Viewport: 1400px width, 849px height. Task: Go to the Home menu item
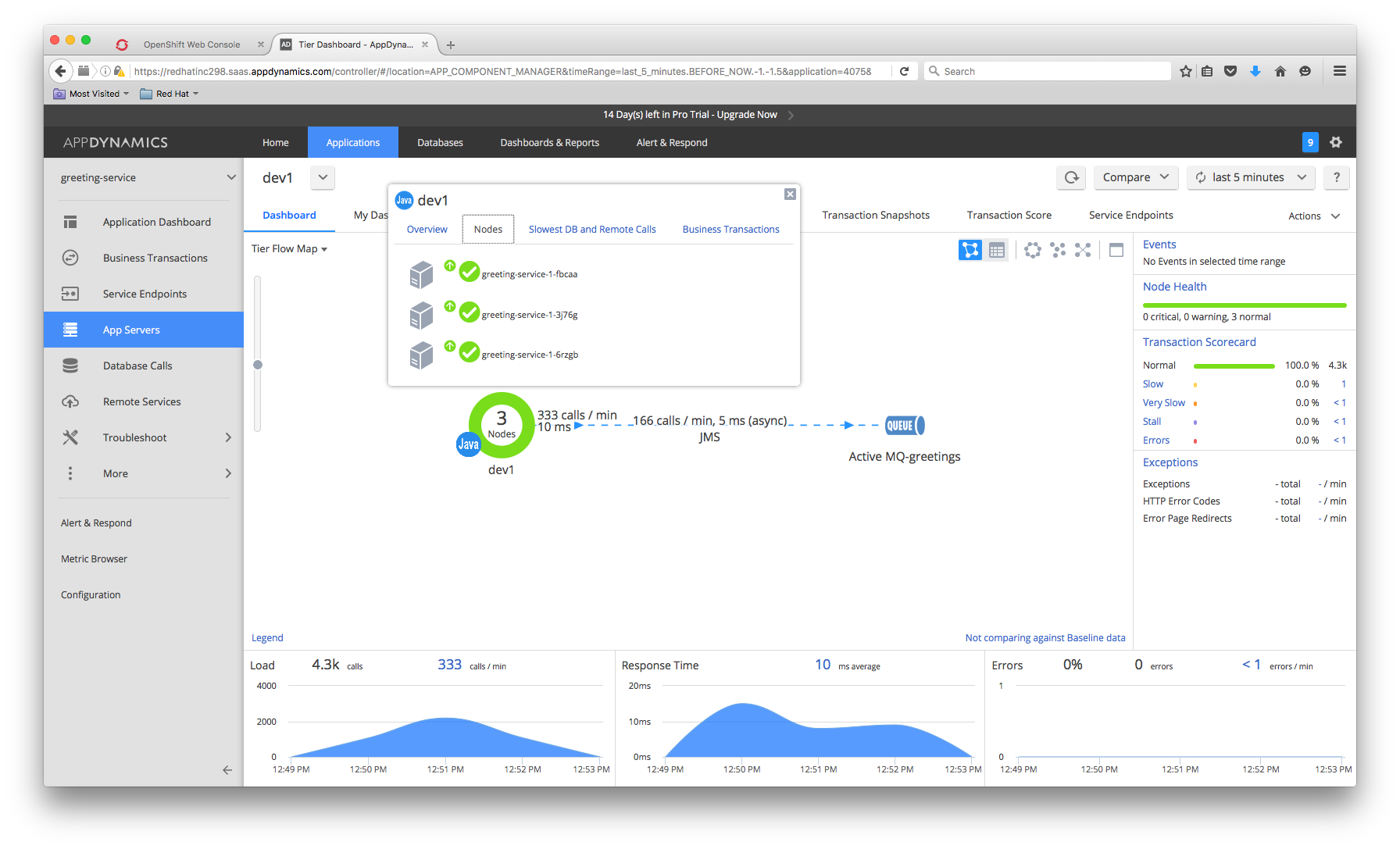pos(275,142)
